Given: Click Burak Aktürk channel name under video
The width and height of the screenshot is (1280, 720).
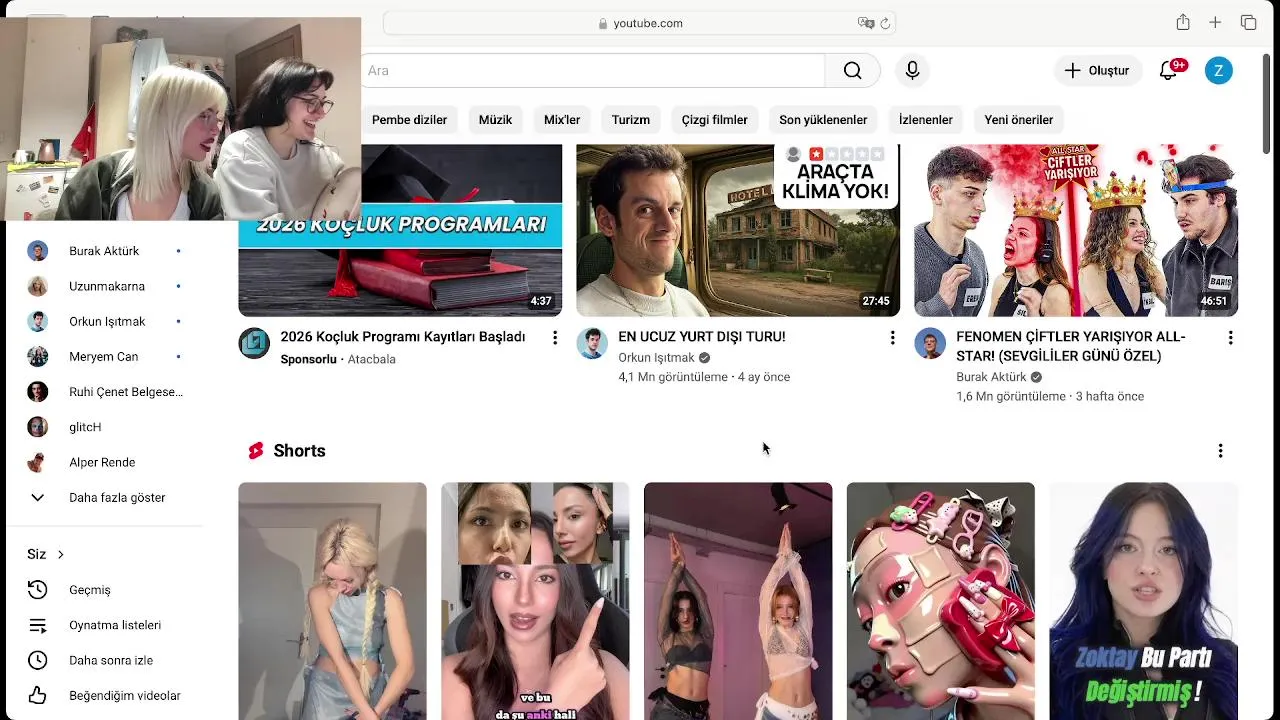Looking at the screenshot, I should click(x=991, y=377).
